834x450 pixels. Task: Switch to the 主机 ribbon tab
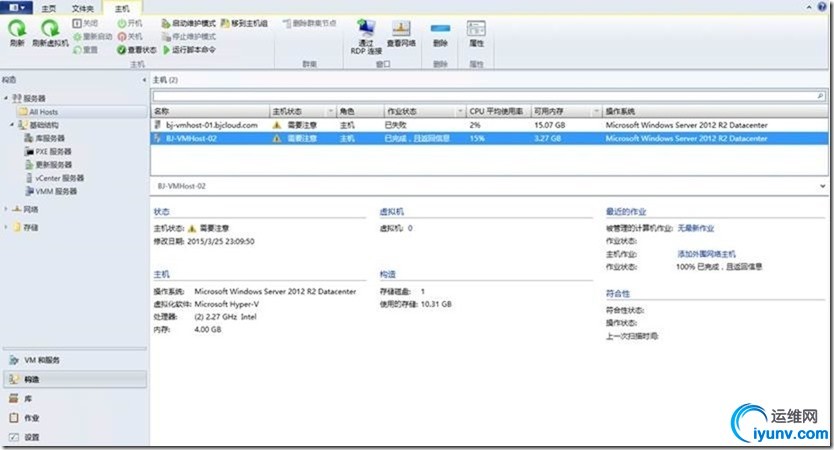122,9
